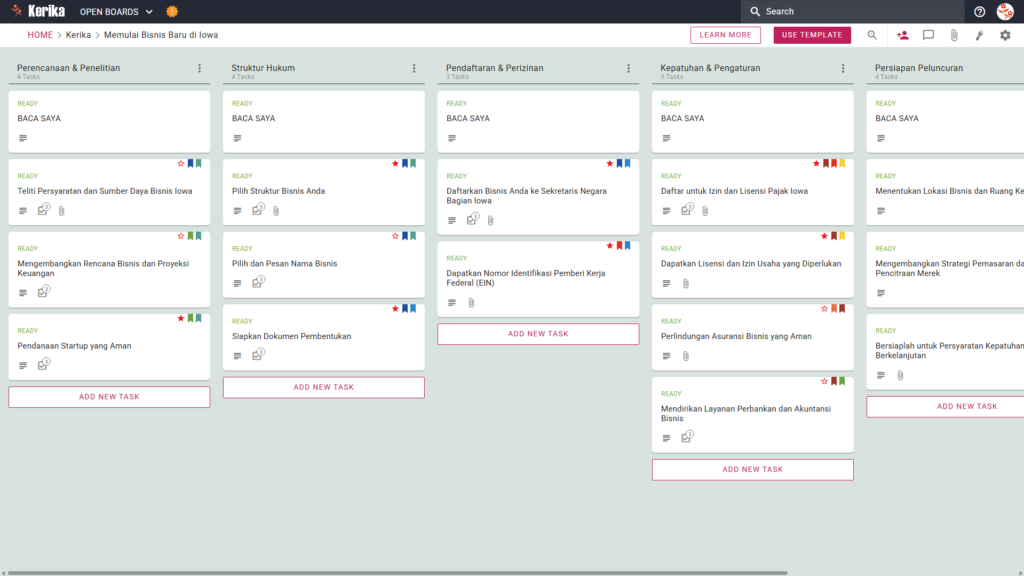Open the board attachments paperclip icon
This screenshot has height=576, width=1024.
954,35
